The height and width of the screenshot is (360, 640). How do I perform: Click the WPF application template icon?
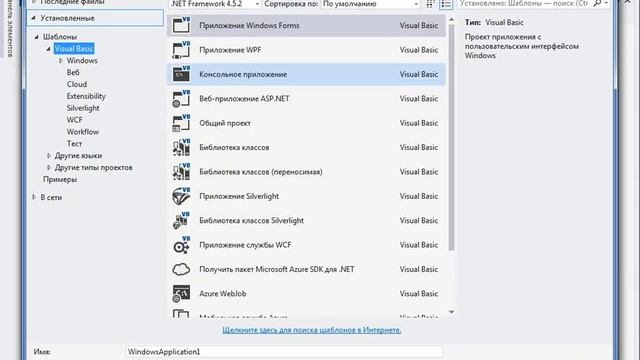point(181,50)
